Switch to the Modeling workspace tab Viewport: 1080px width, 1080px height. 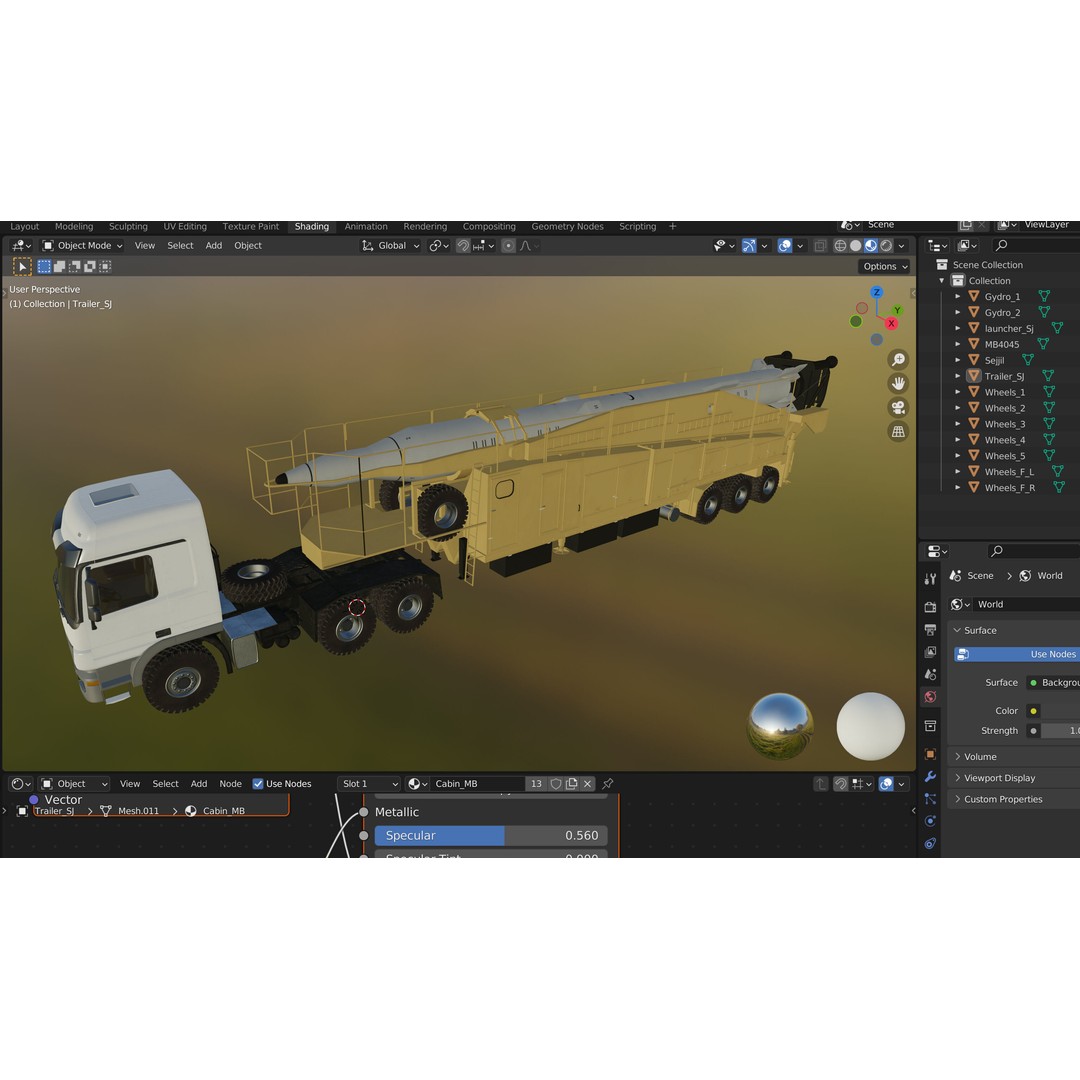click(x=74, y=227)
